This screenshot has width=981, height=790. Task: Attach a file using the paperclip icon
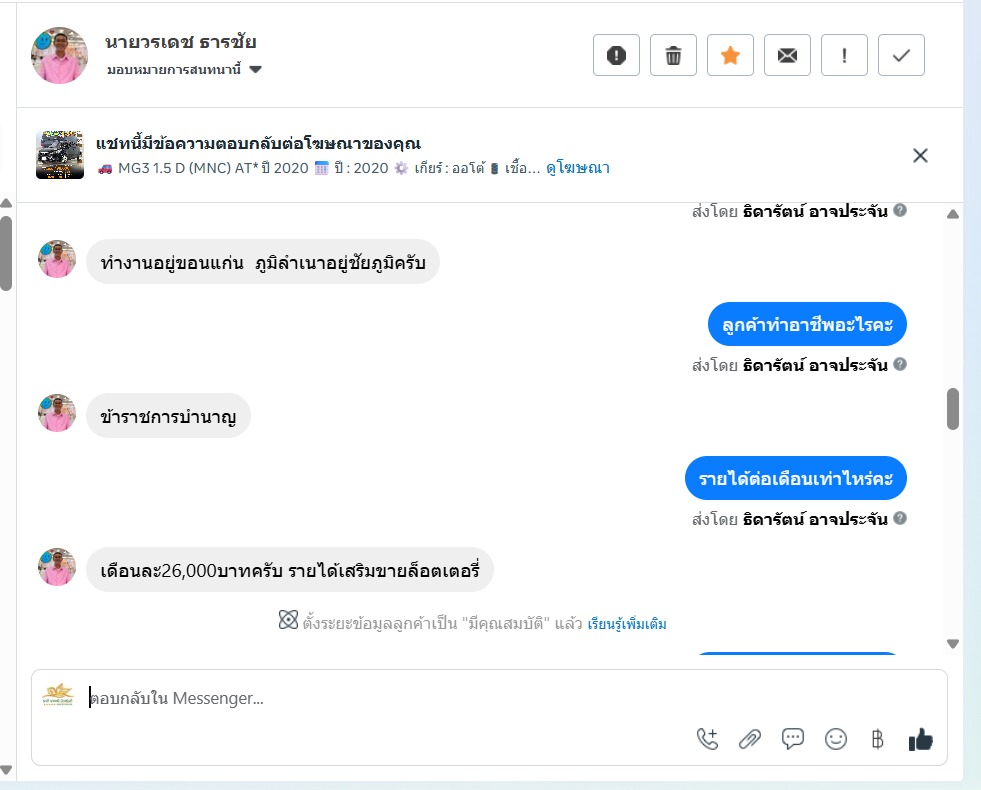click(x=750, y=739)
